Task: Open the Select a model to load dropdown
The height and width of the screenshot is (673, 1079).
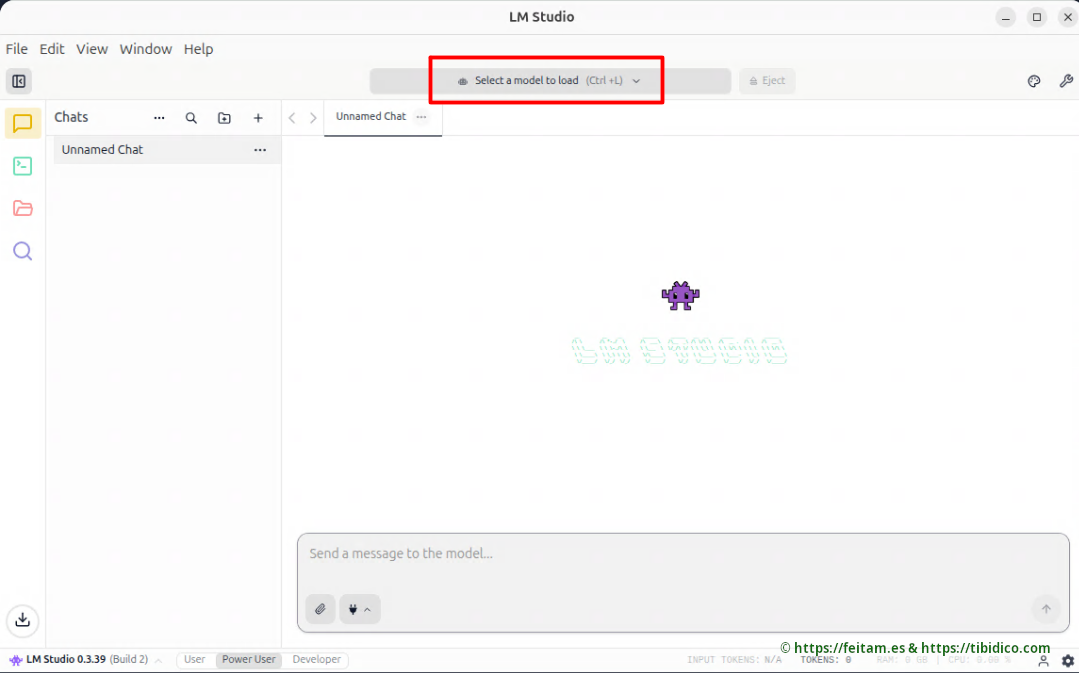Action: point(549,81)
